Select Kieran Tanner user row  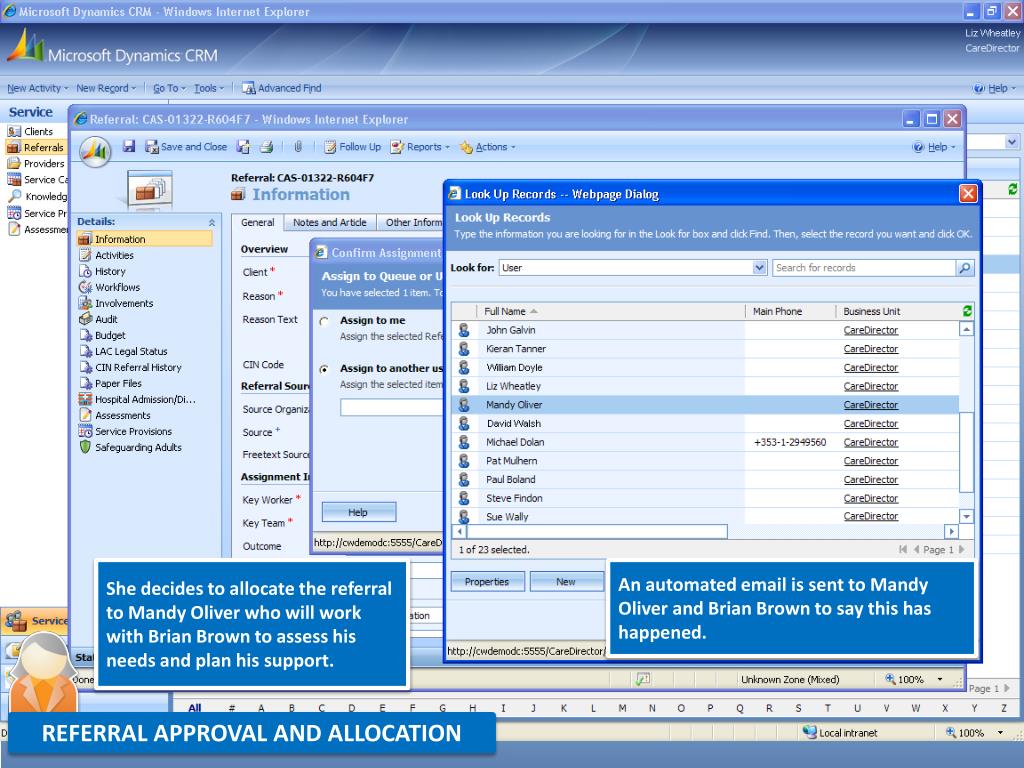click(x=705, y=349)
